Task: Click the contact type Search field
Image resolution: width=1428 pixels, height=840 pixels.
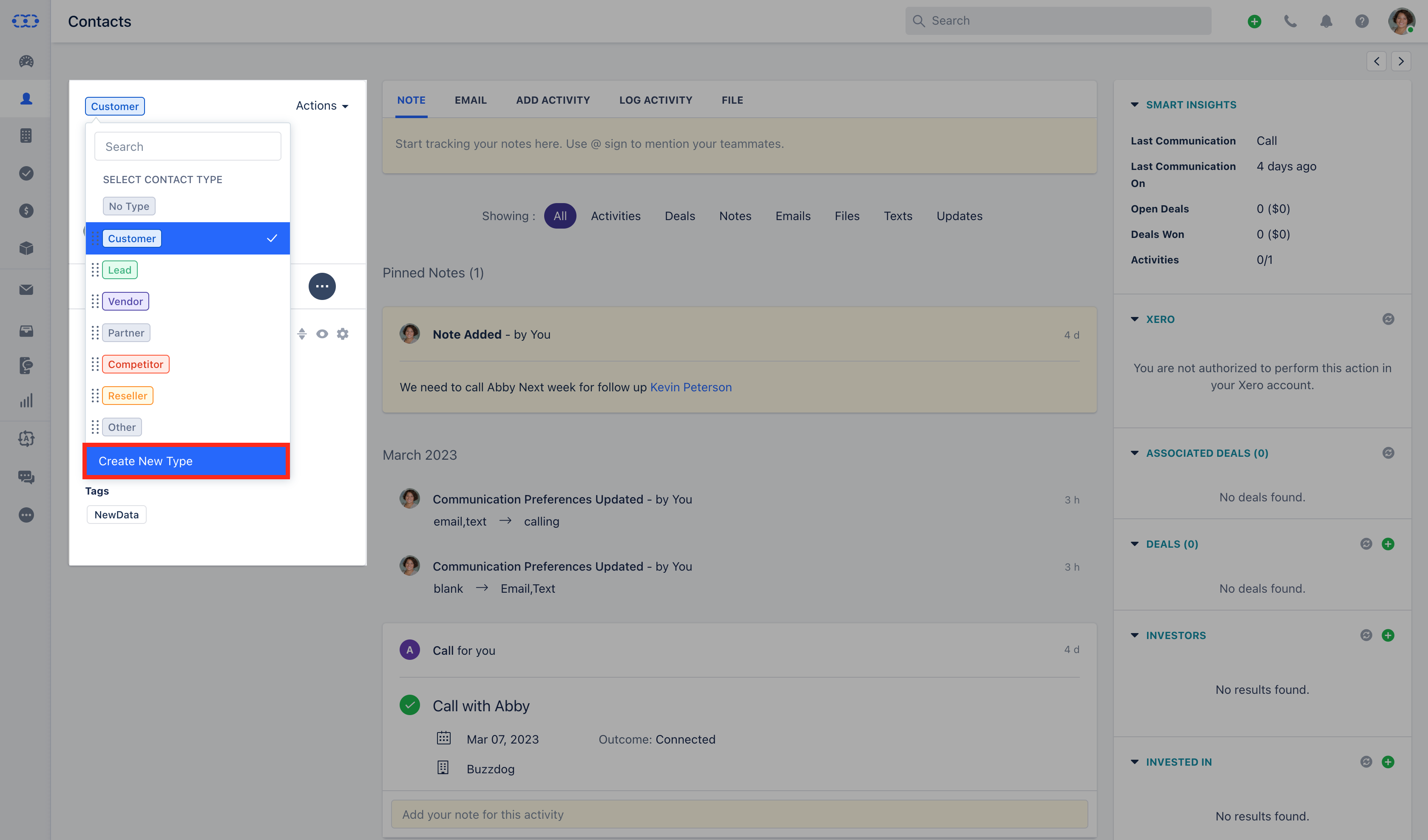Action: 187,147
